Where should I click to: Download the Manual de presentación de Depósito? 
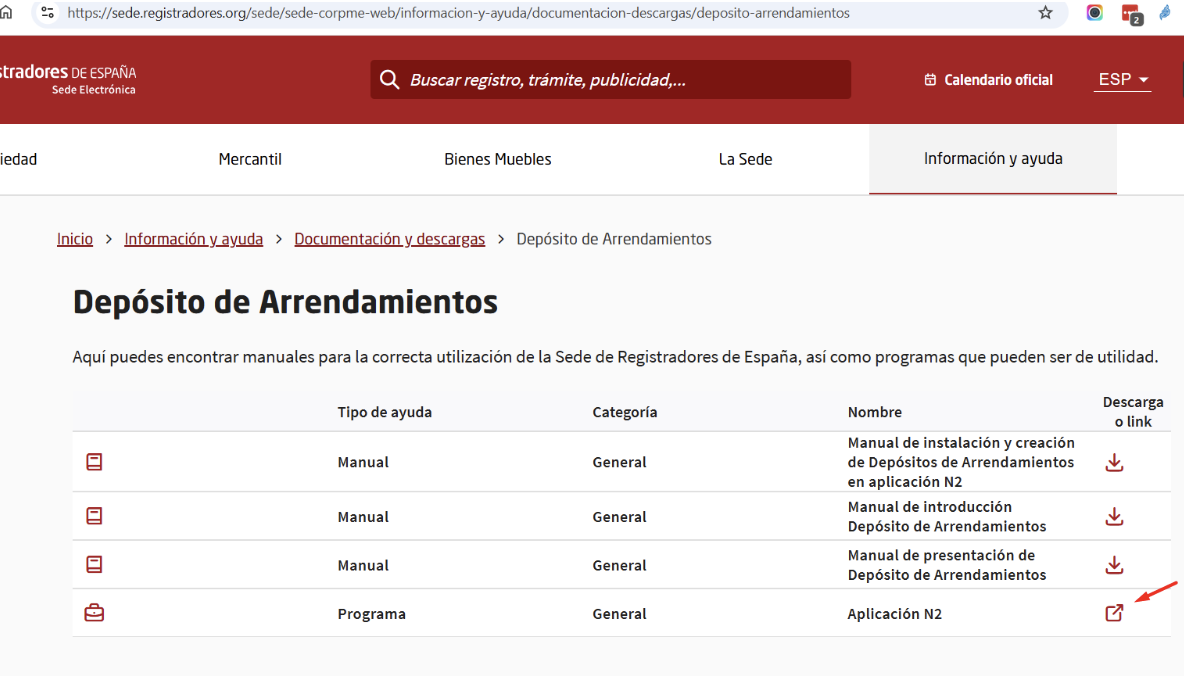pos(1114,564)
